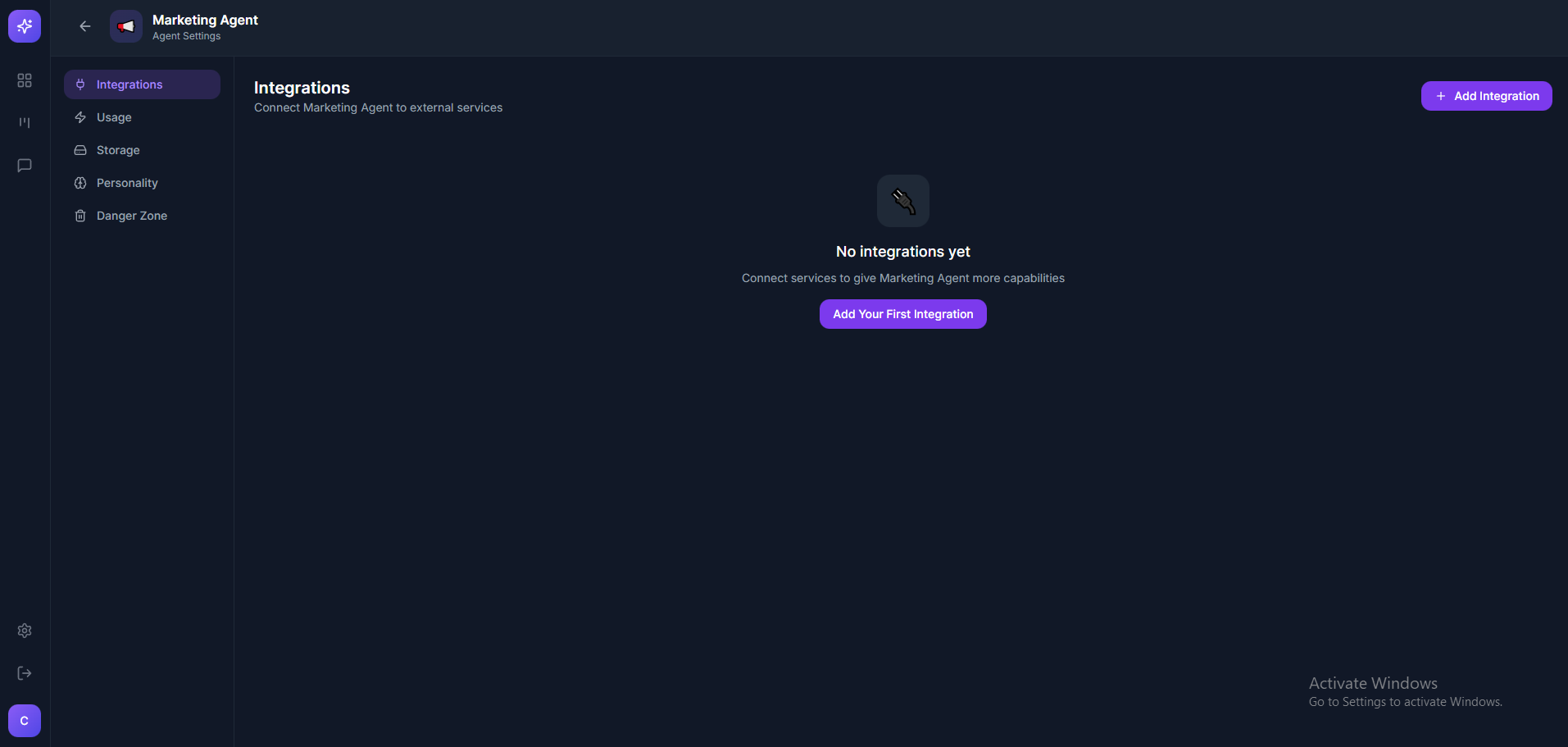Image resolution: width=1568 pixels, height=747 pixels.
Task: Open the chat bubble icon in the sidebar
Action: (24, 165)
